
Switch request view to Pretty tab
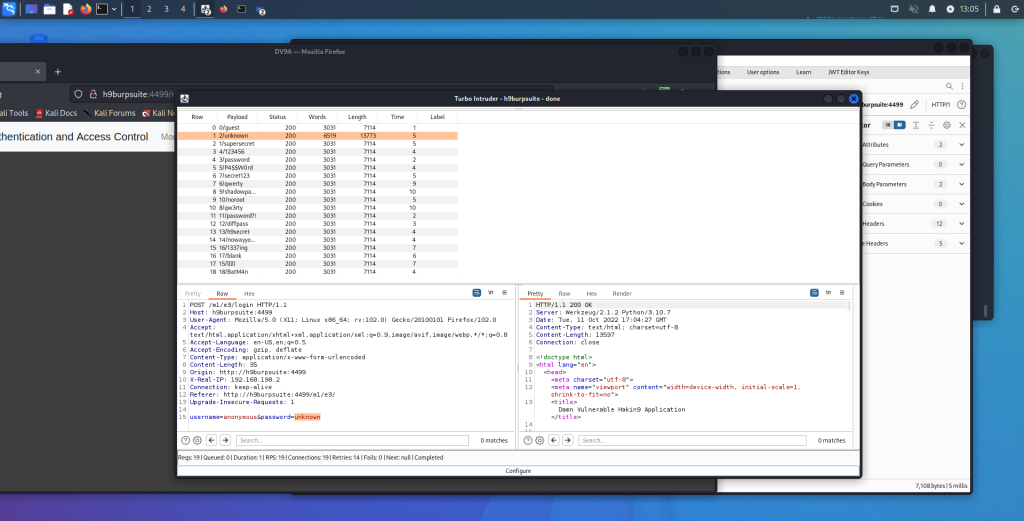(x=193, y=294)
